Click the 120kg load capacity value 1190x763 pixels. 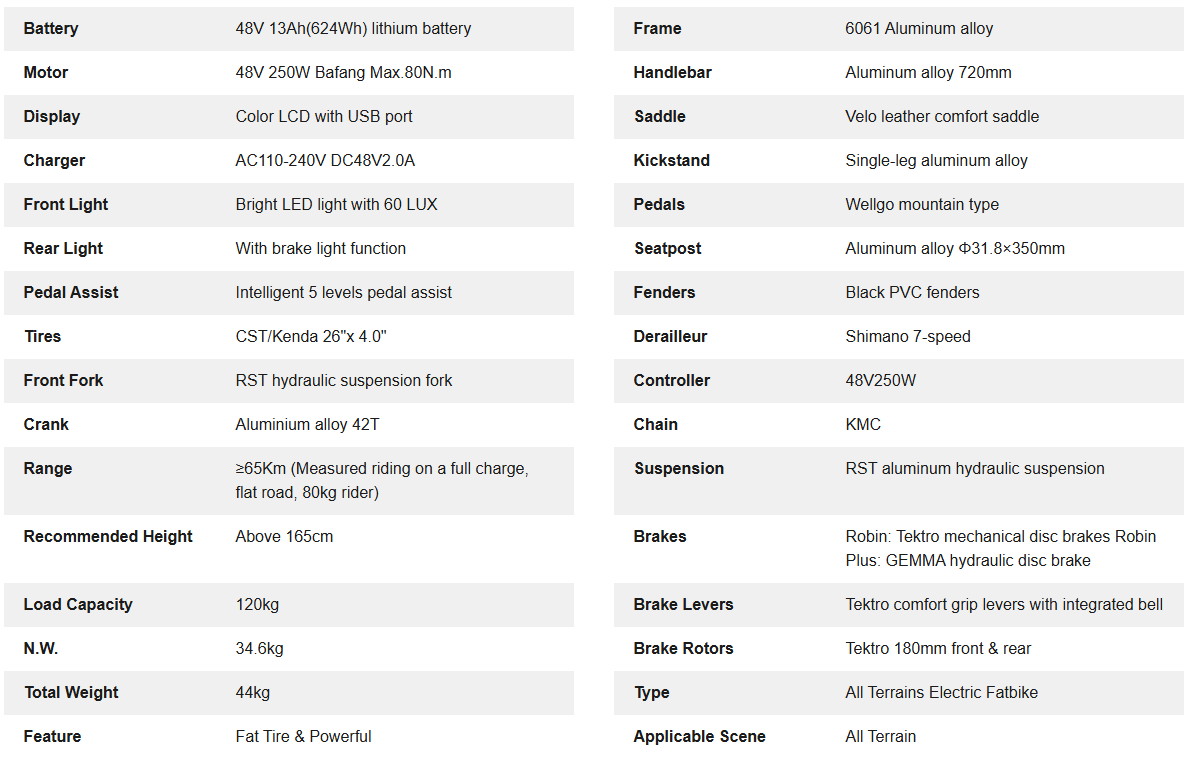tap(257, 604)
